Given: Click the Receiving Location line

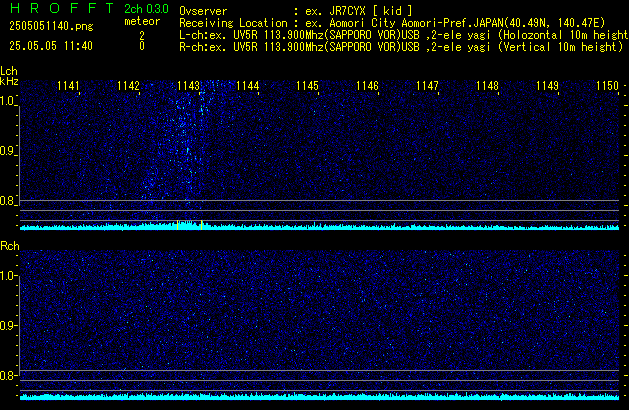Looking at the screenshot, I should [x=392, y=23].
